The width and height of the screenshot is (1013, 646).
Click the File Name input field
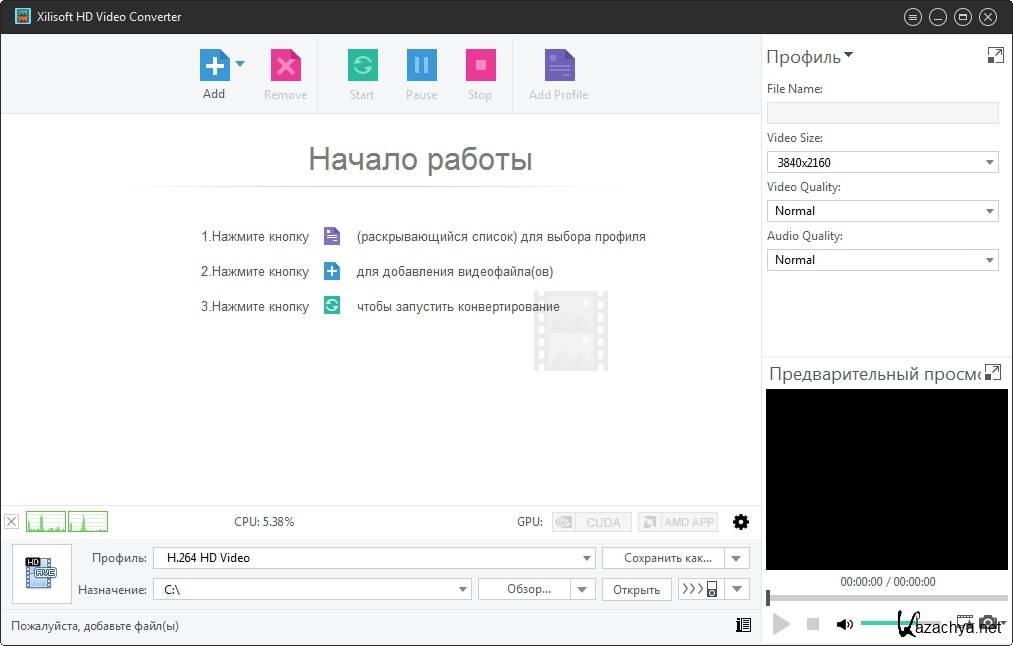point(882,113)
